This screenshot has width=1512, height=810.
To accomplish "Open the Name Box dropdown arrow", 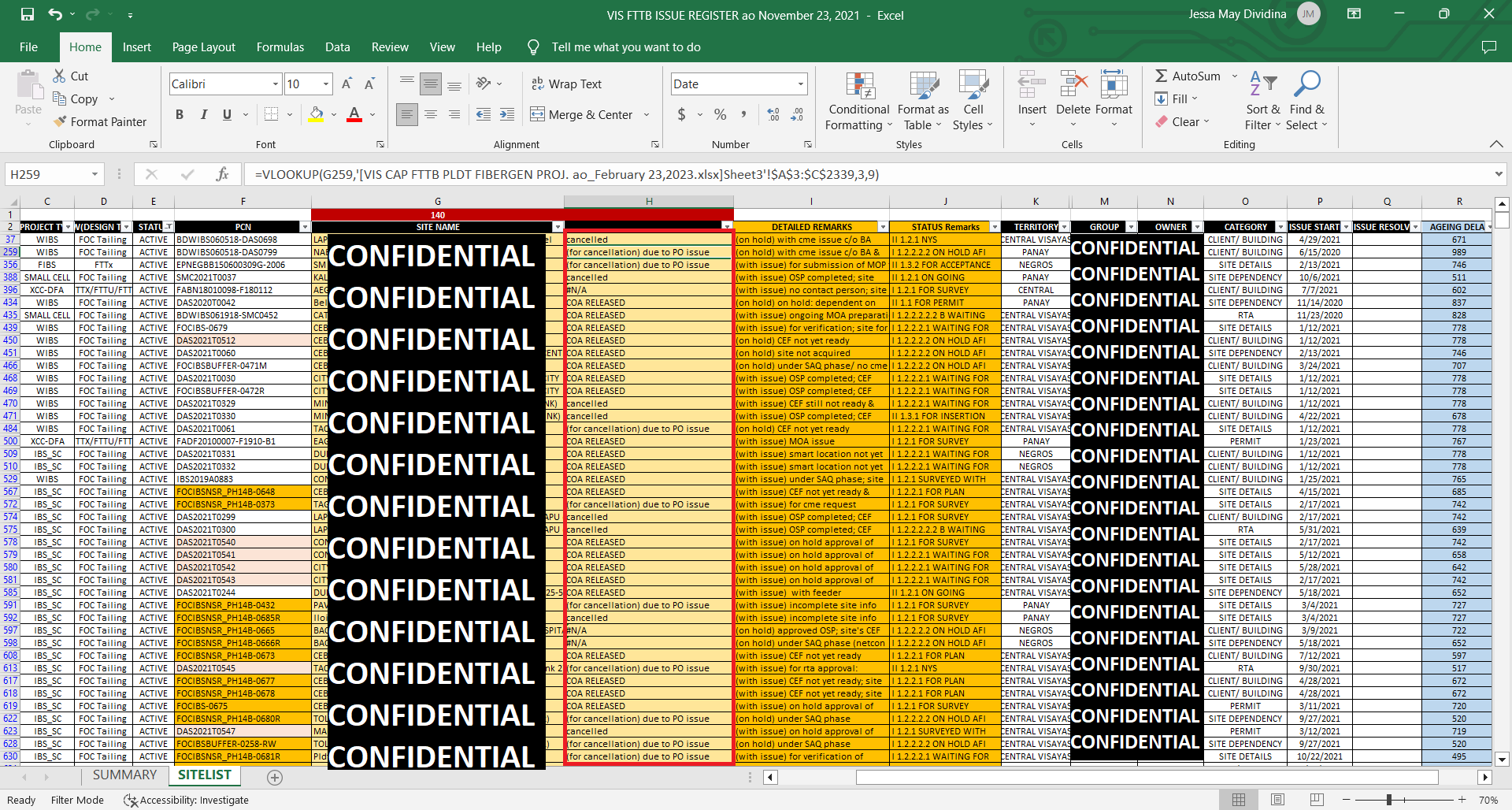I will 94,174.
